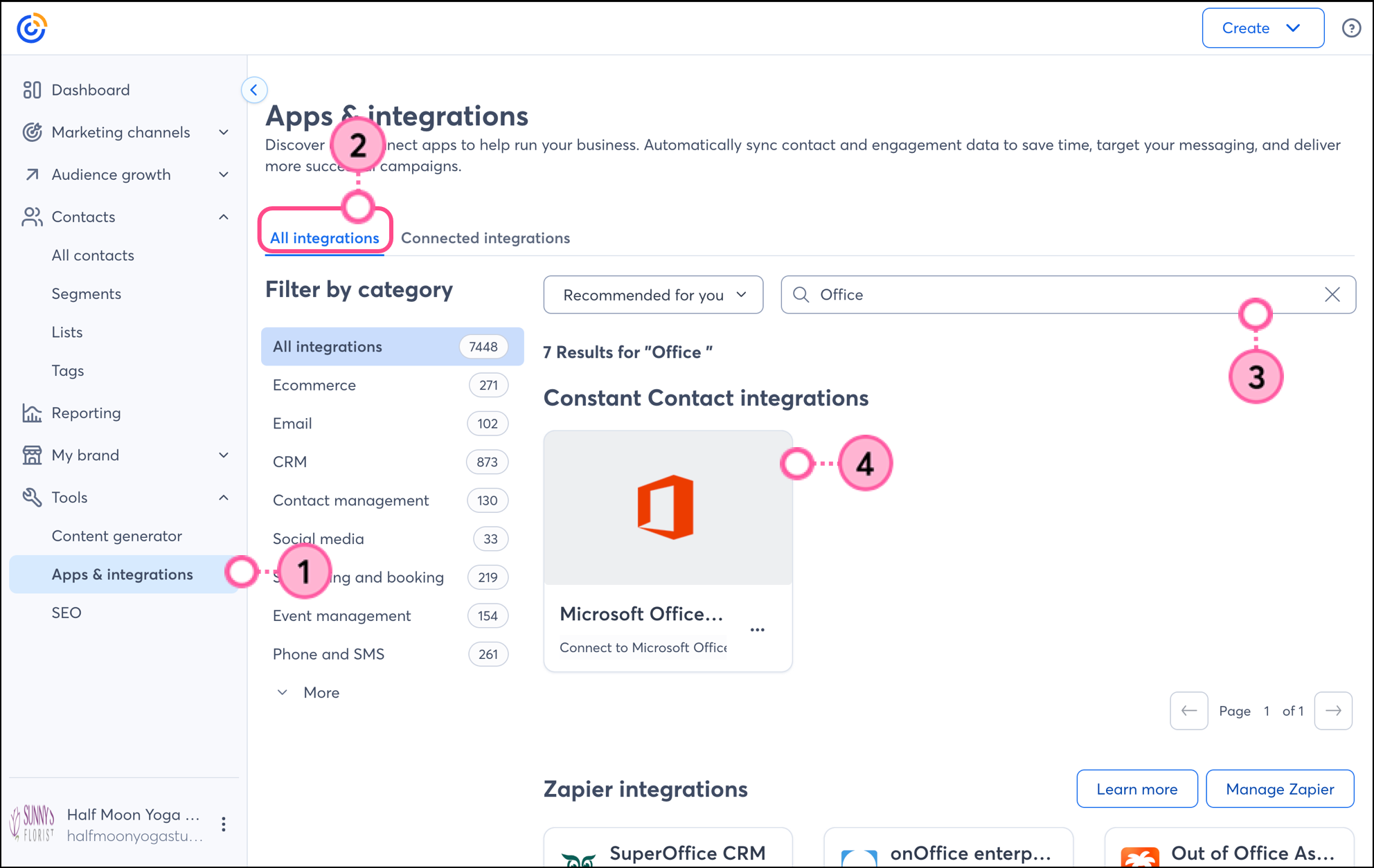Filter by the CRM category

(392, 462)
